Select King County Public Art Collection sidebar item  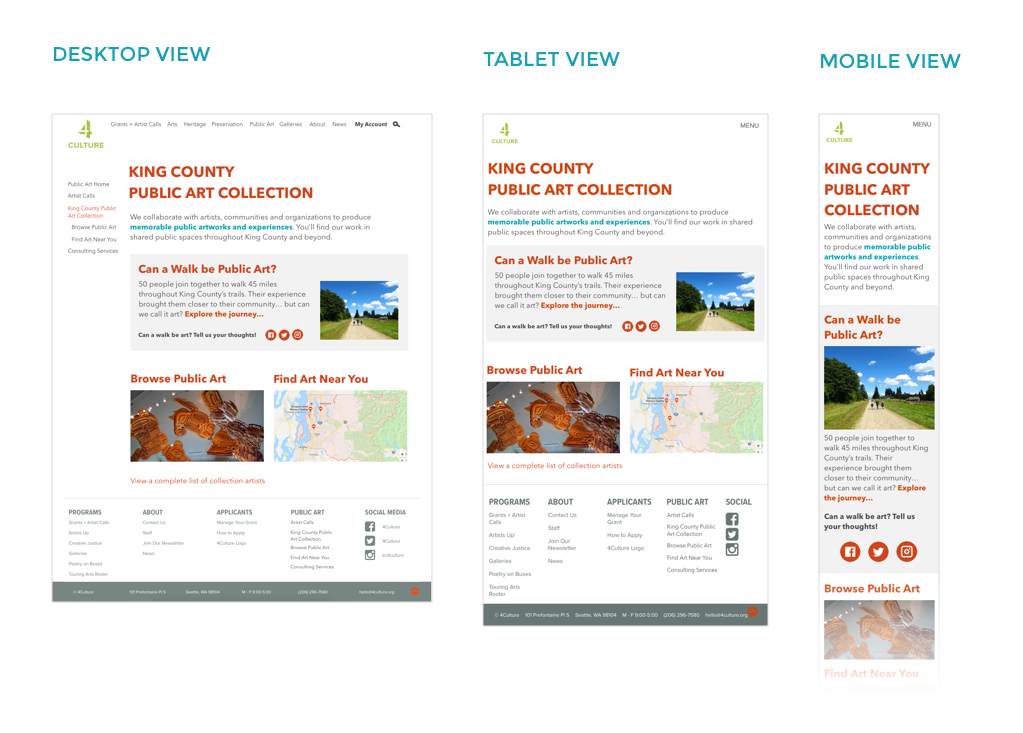92,212
